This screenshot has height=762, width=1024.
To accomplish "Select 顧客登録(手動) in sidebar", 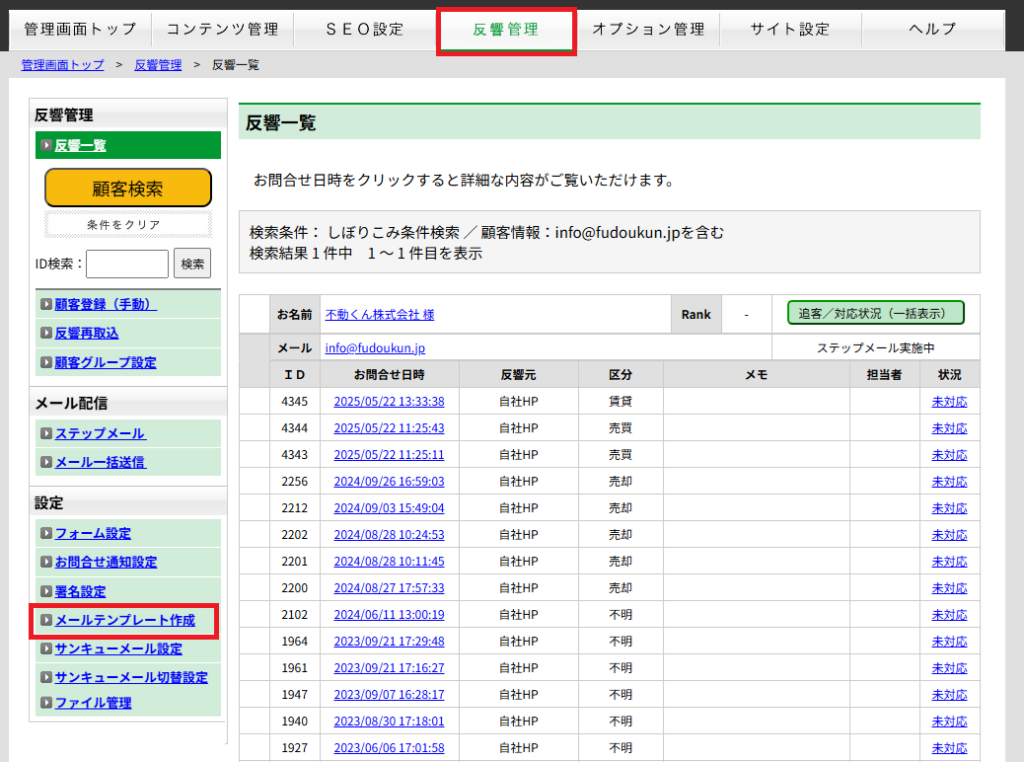I will (x=105, y=304).
